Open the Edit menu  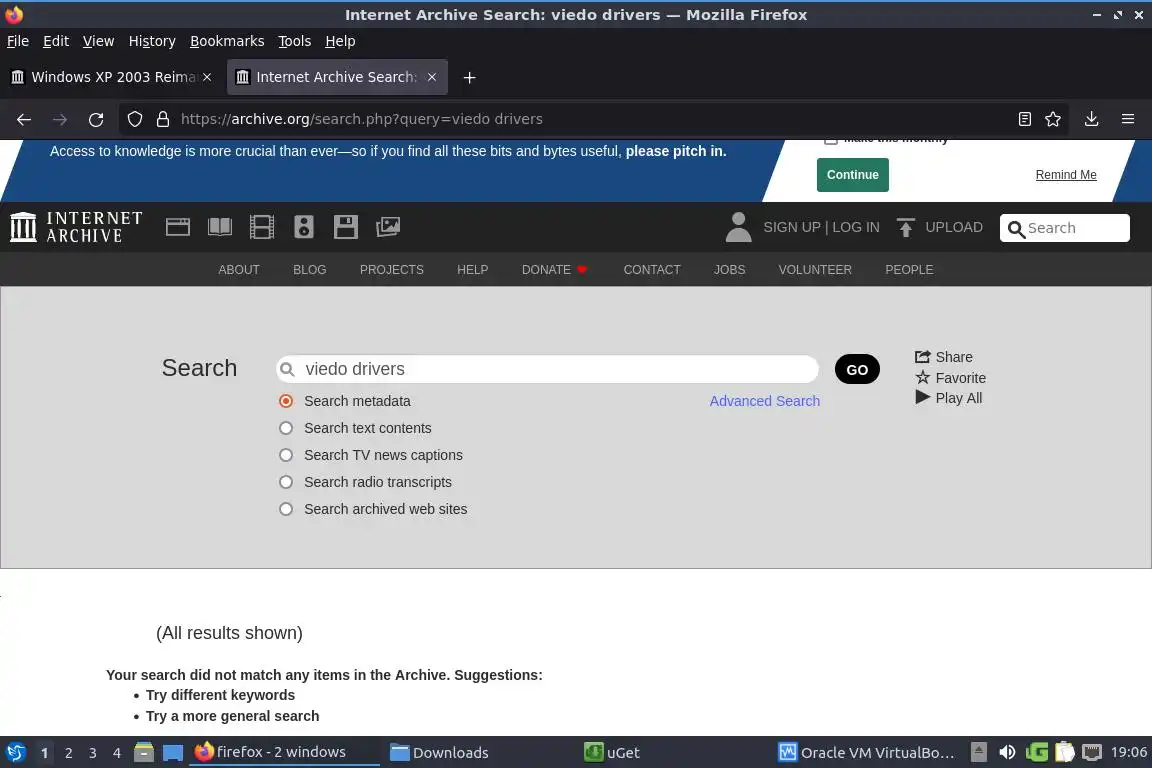point(56,41)
